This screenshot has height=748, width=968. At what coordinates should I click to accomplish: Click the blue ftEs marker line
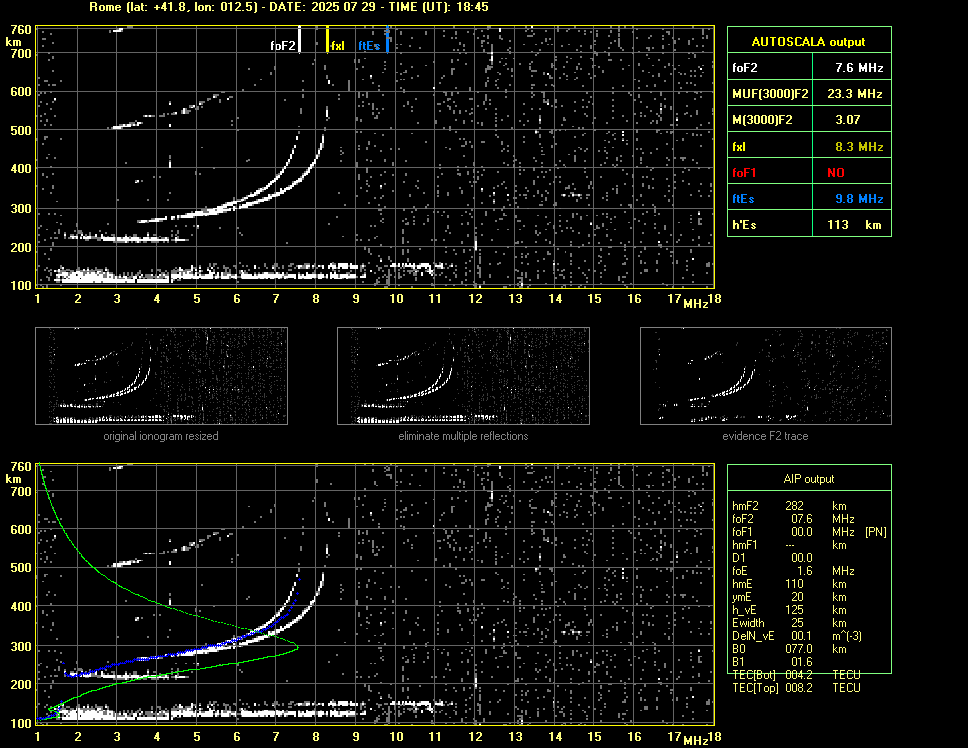(x=387, y=39)
